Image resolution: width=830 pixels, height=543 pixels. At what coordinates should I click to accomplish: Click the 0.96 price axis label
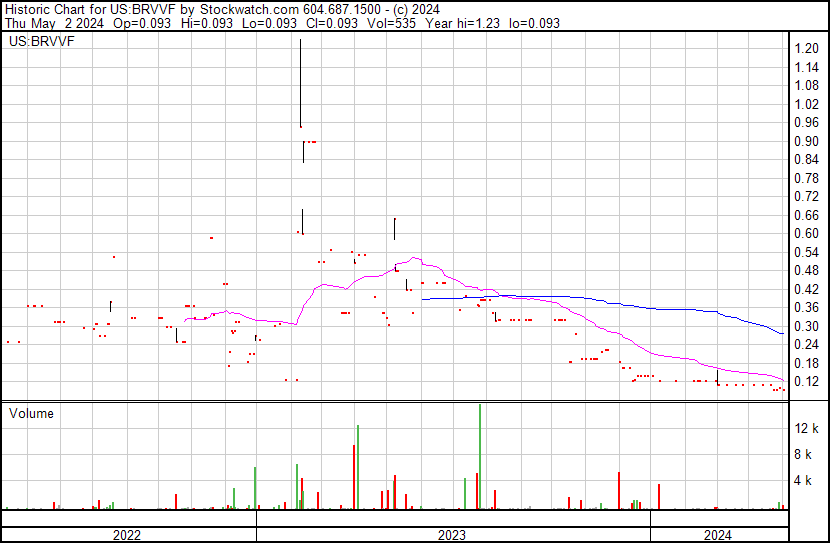pyautogui.click(x=806, y=122)
